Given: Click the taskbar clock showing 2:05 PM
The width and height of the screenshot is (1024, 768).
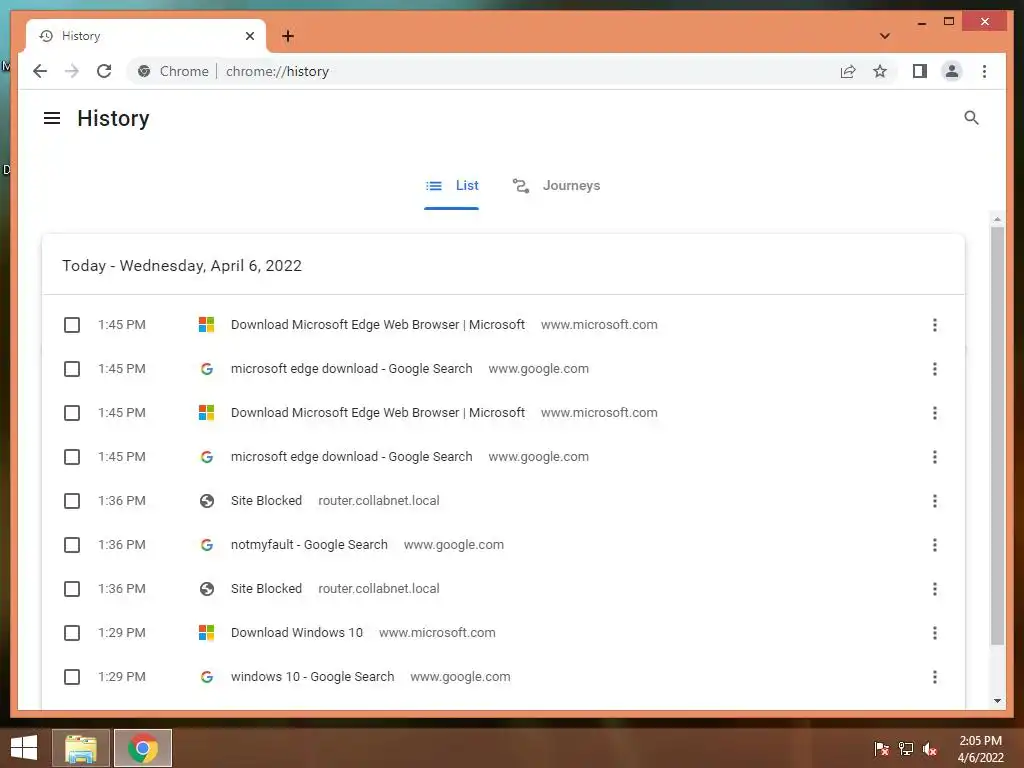Looking at the screenshot, I should tap(980, 748).
